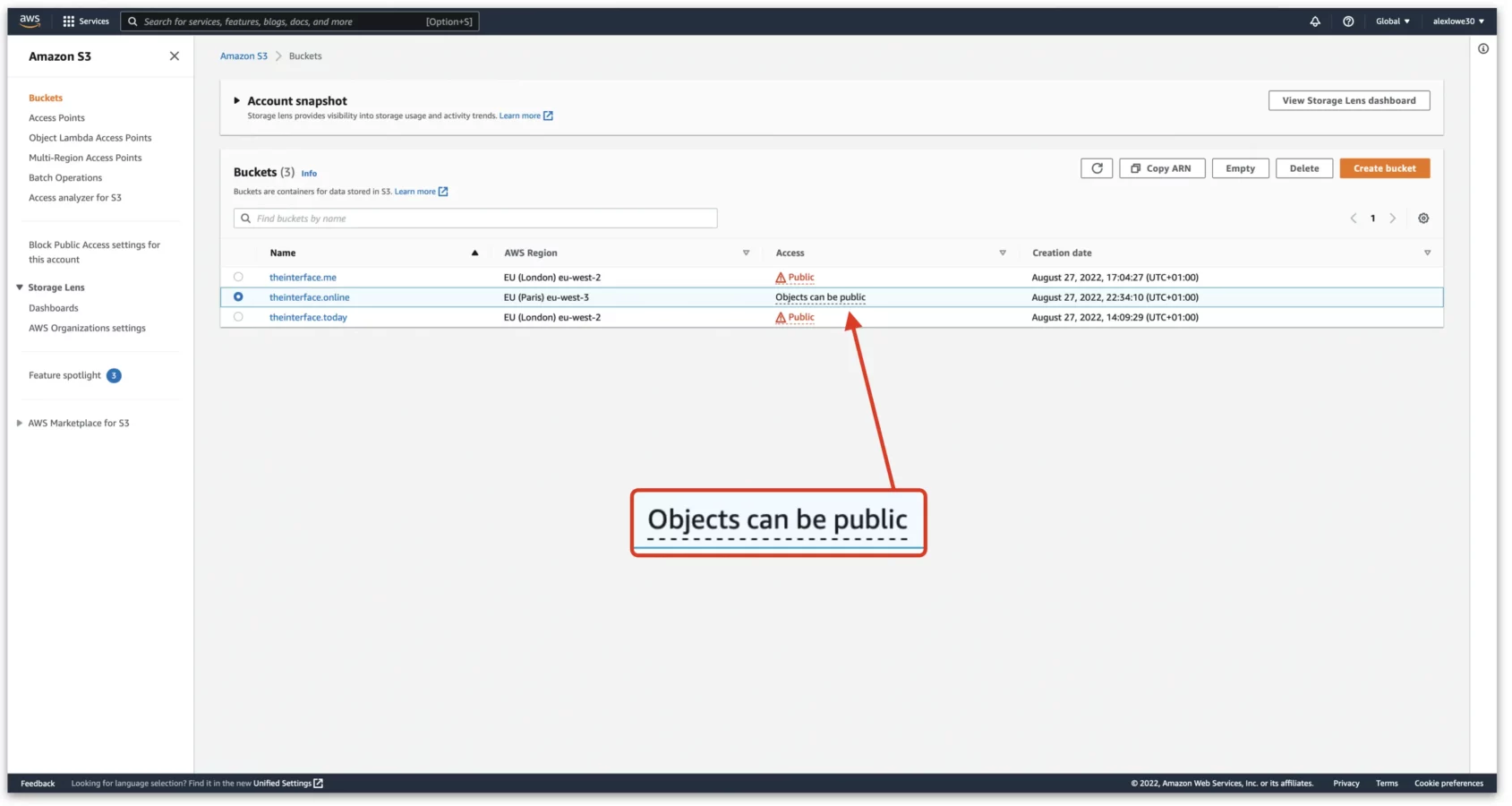The image size is (1512, 806).
Task: Click the Amazon S3 breadcrumb link
Action: tap(243, 56)
